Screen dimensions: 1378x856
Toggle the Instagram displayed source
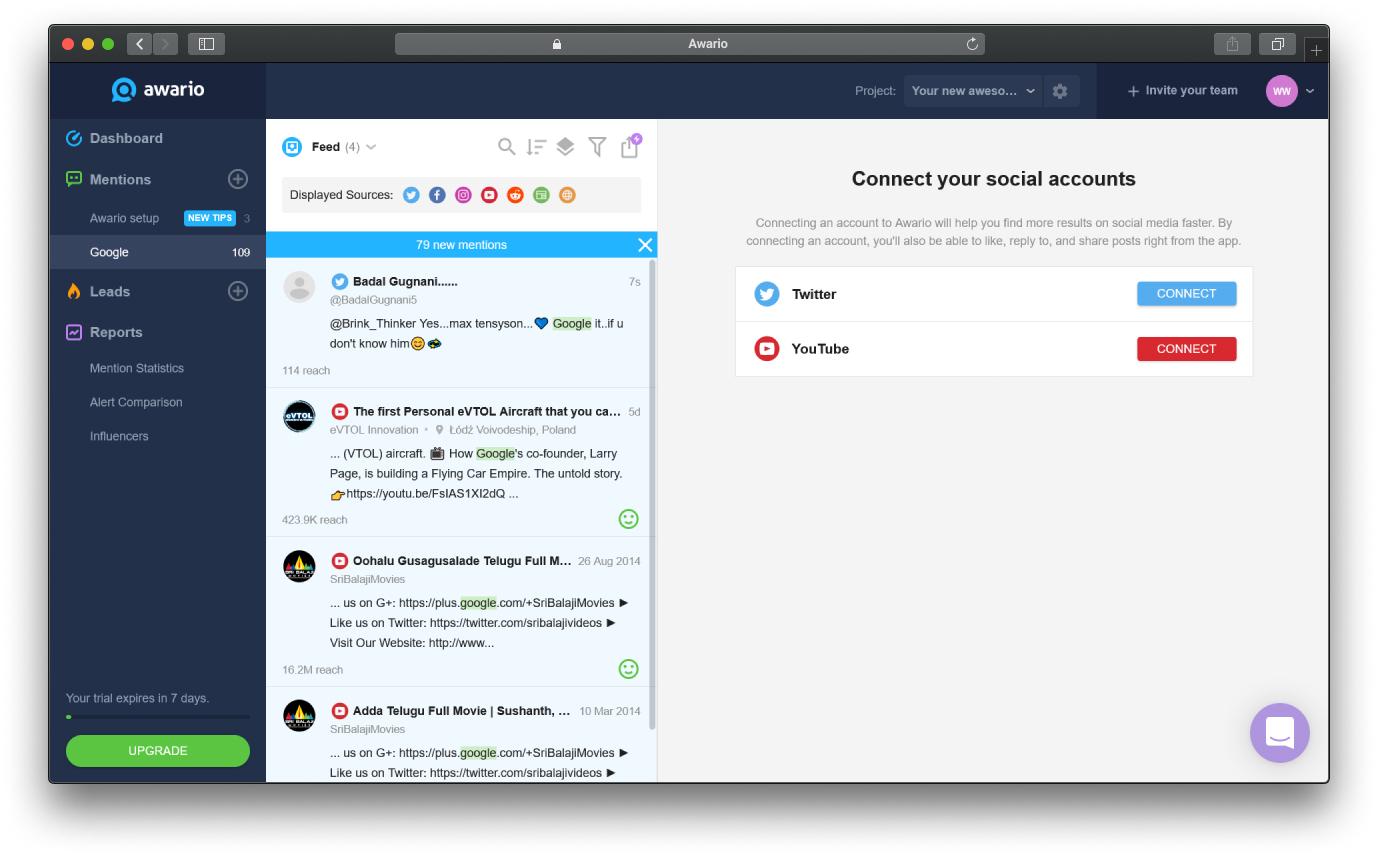(x=463, y=195)
